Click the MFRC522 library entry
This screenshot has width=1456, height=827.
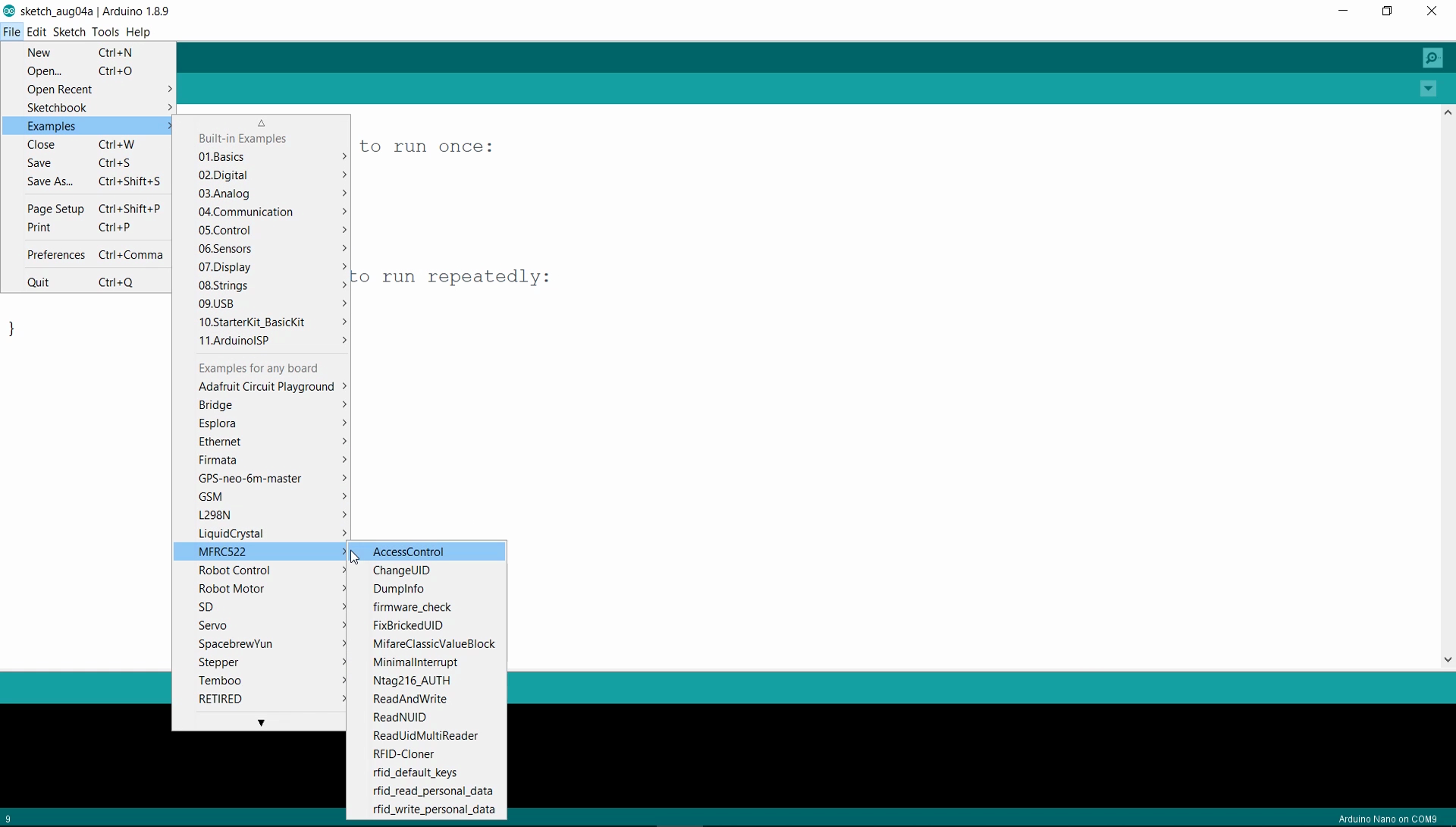pos(222,551)
